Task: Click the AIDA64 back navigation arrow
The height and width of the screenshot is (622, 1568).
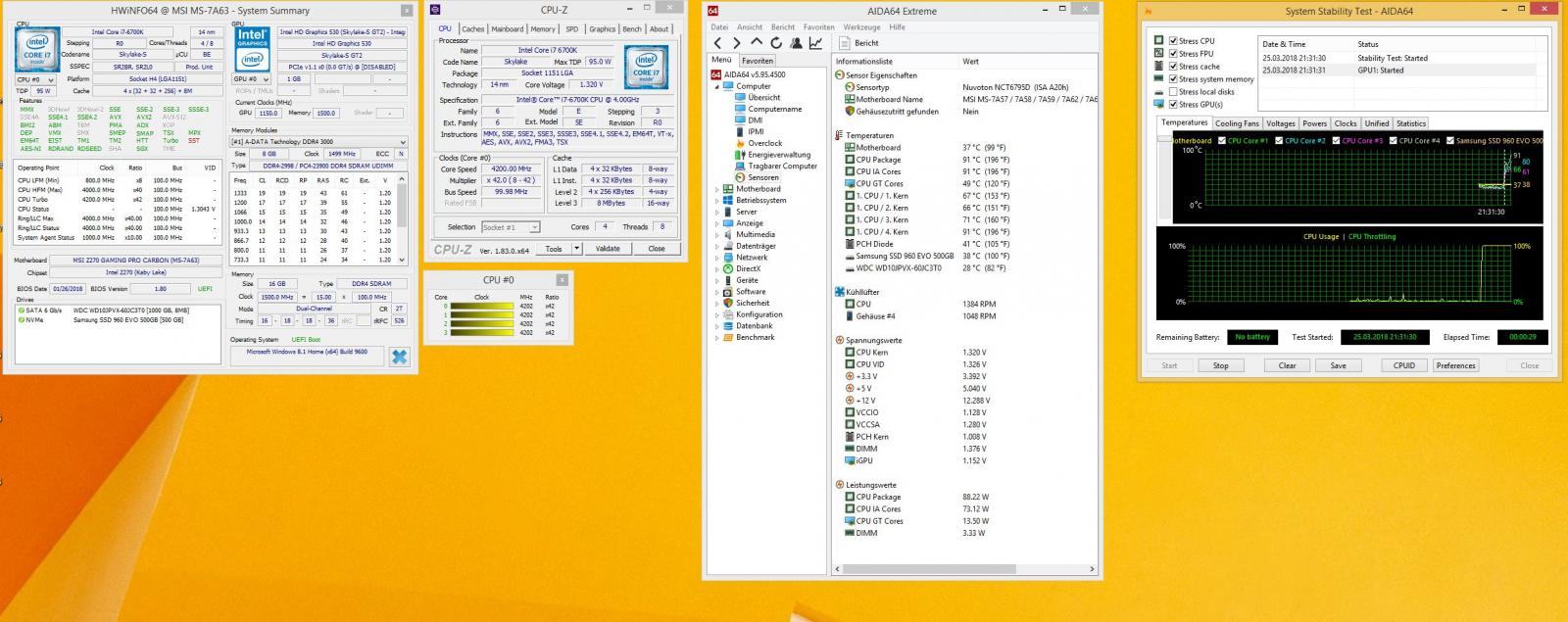Action: click(x=718, y=43)
